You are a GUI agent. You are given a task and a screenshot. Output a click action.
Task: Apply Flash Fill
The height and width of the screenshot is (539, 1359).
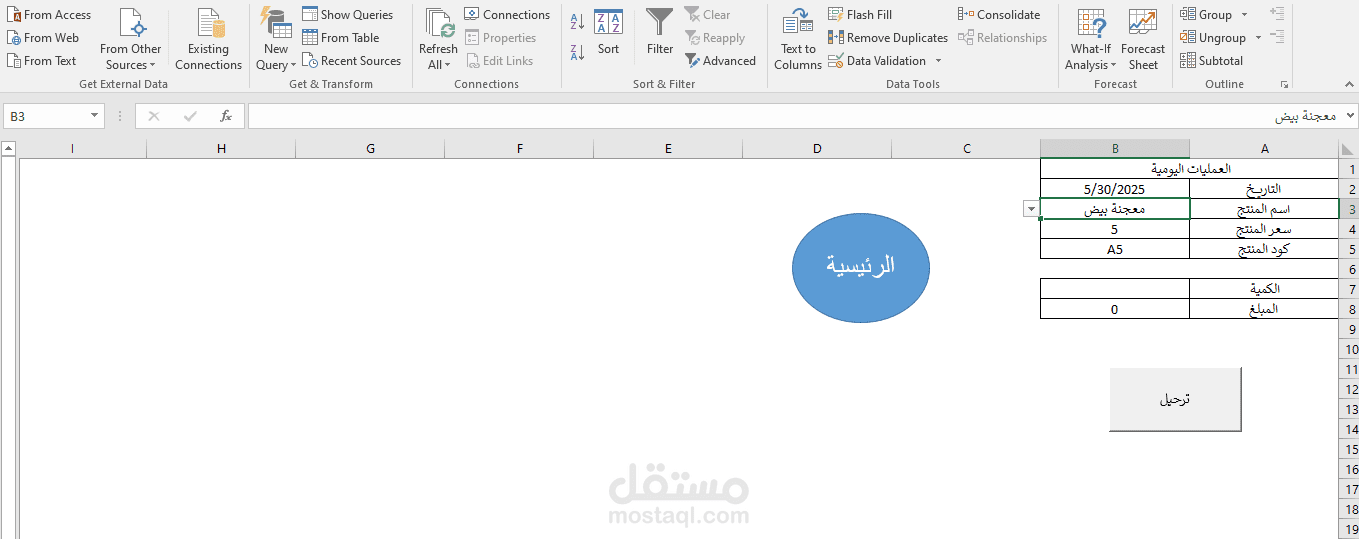click(x=860, y=15)
